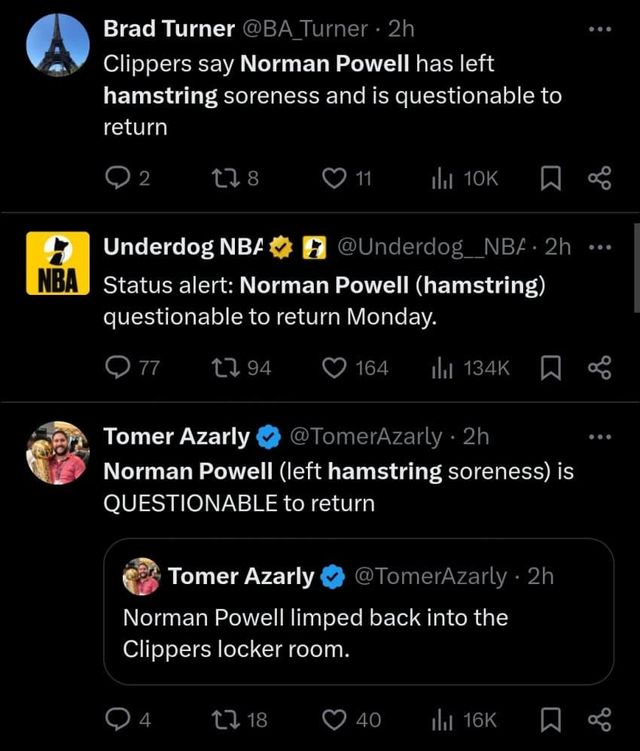Bookmark Brad Turner's tweet
Image resolution: width=640 pixels, height=751 pixels.
click(x=550, y=179)
